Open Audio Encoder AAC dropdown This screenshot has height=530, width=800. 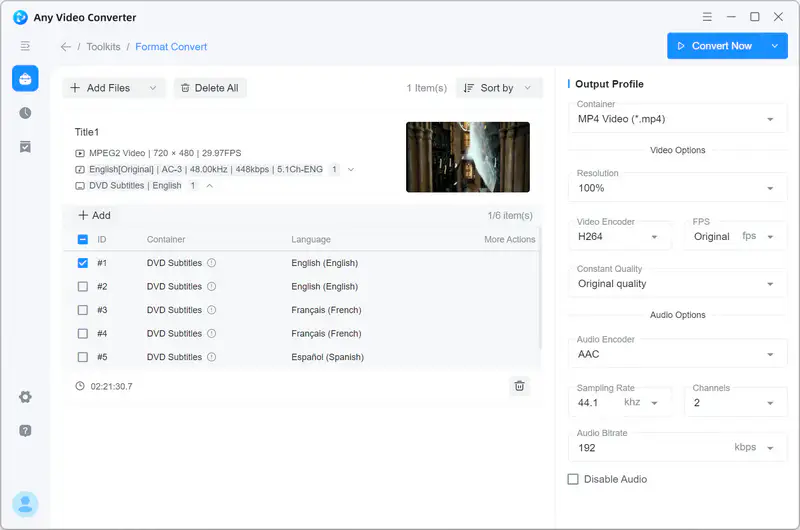pos(678,354)
